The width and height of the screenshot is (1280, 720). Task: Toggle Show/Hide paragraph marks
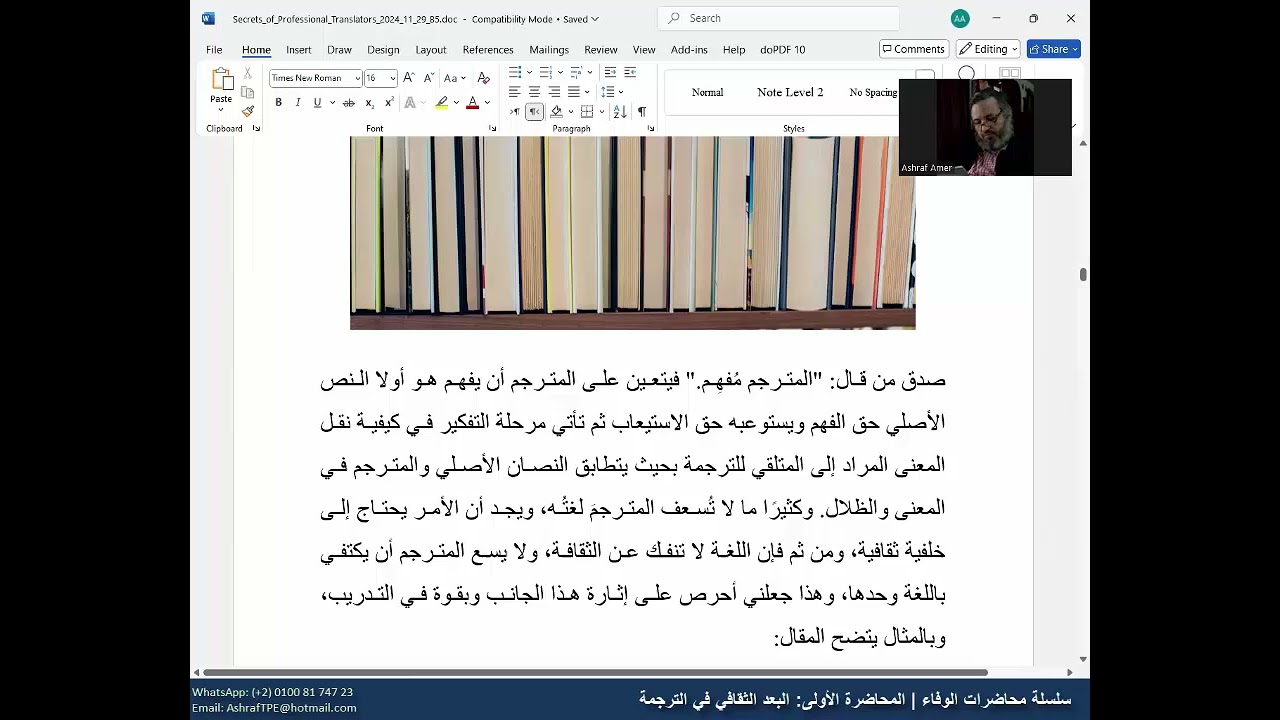coord(641,112)
